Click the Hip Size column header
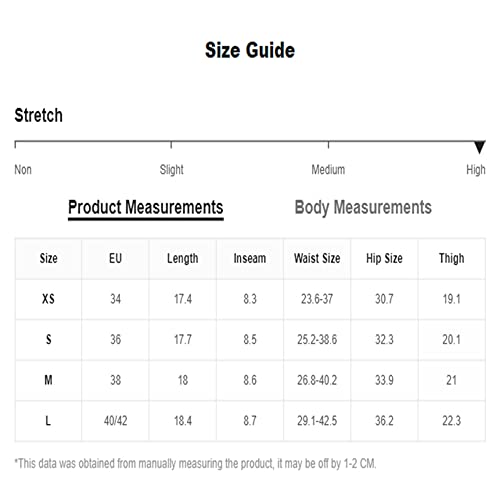Screen dimensions: 500x500 click(384, 259)
